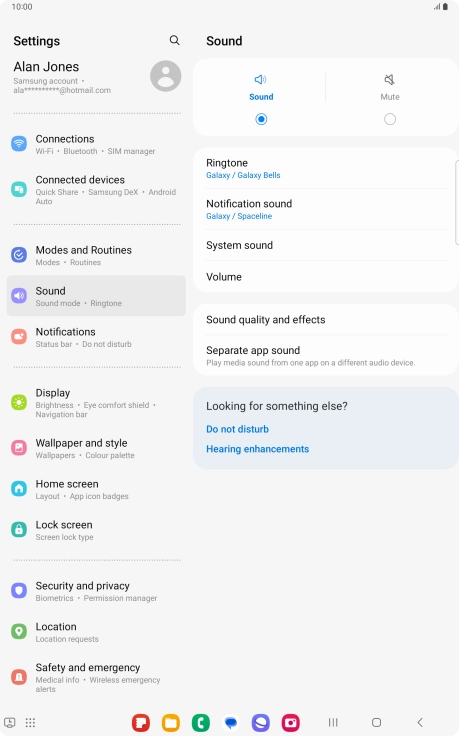The image size is (459, 736).
Task: Open Sound quality and effects
Action: click(x=326, y=320)
